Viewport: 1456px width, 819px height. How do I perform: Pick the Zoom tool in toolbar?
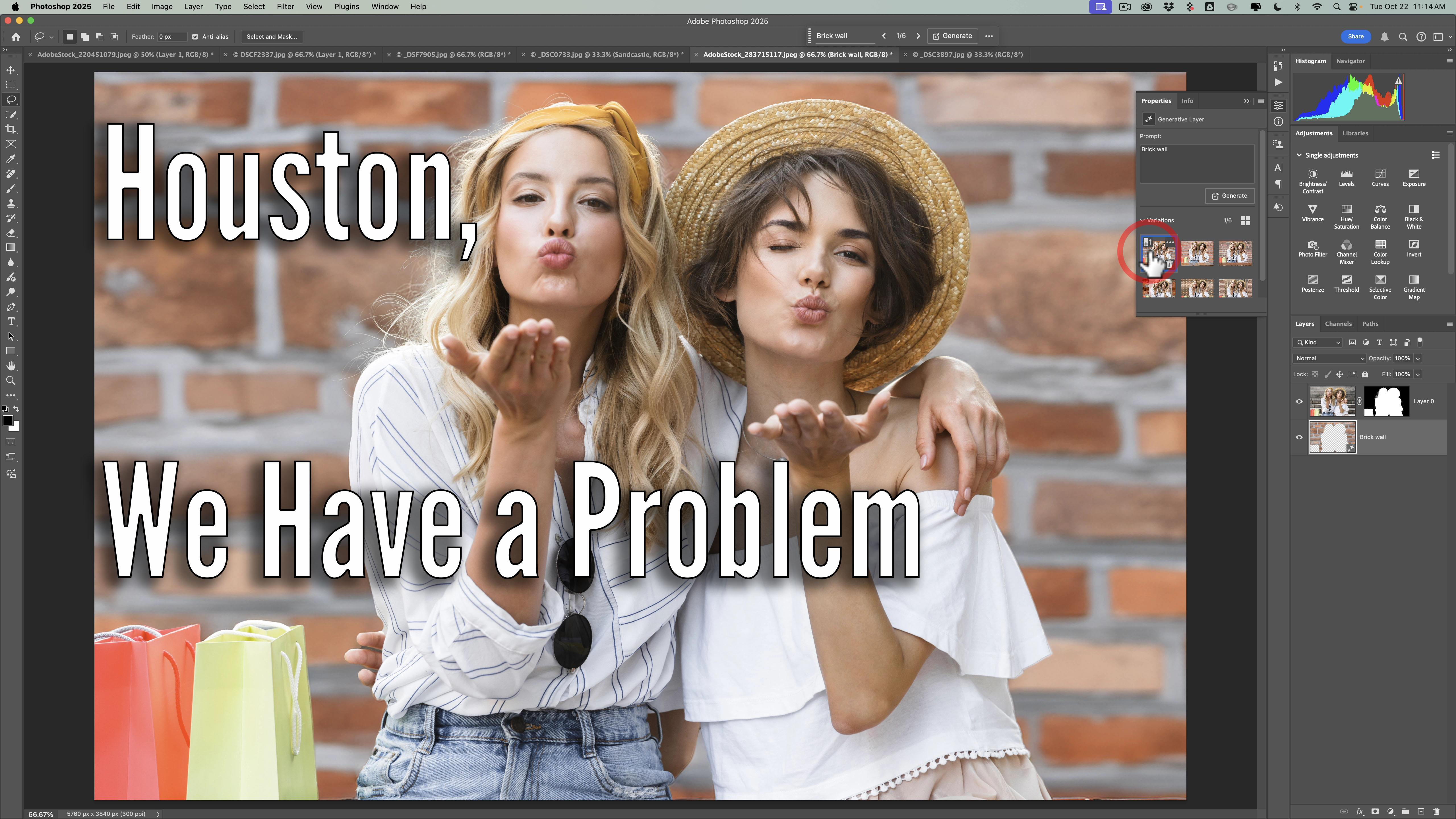pos(11,381)
